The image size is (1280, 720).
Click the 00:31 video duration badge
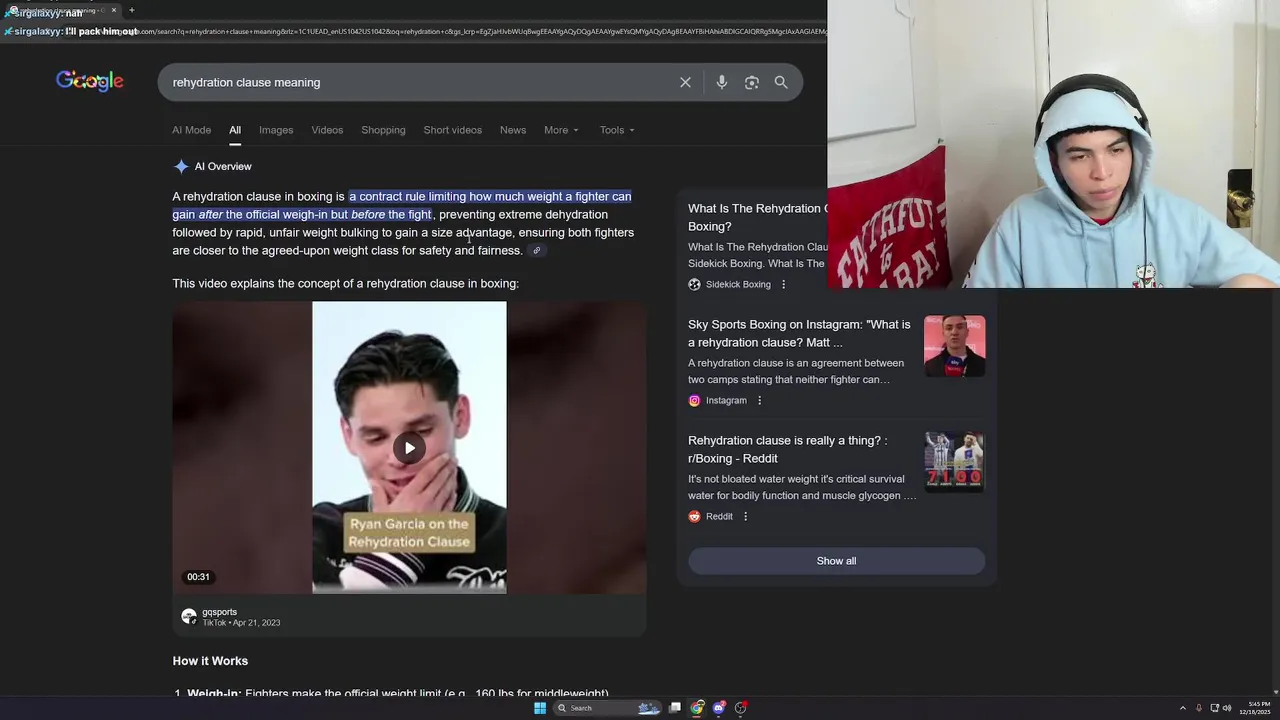coord(198,577)
